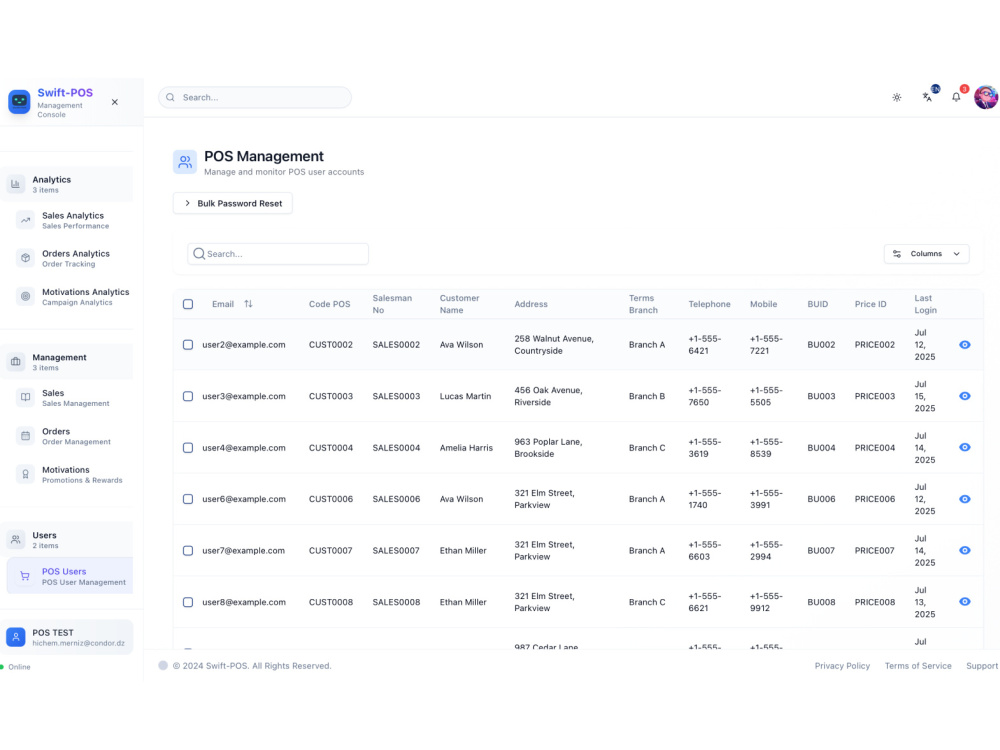Open the Terms of Service link
Screen dimensions: 1000x750
pyautogui.click(x=918, y=666)
